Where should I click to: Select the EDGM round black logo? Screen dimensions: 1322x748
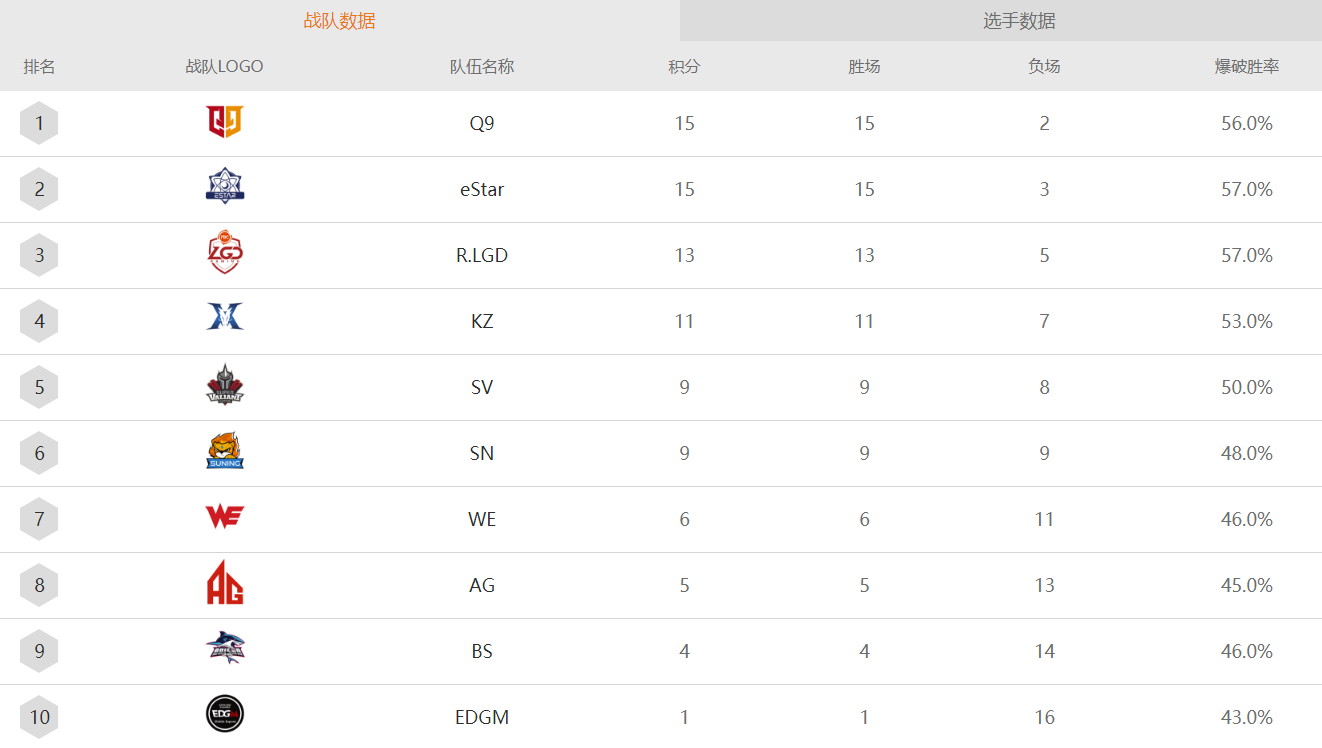click(225, 714)
